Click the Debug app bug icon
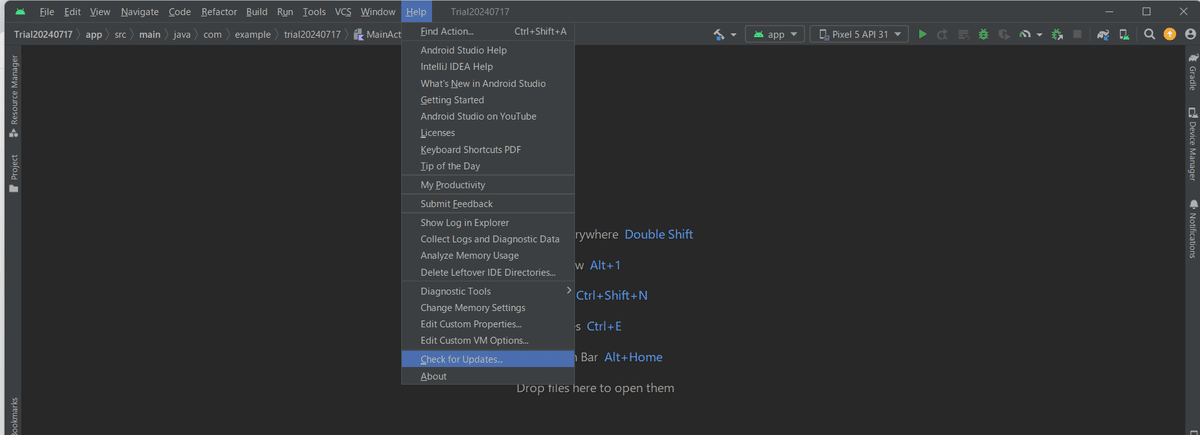Screen dimensions: 1200x435 (x=984, y=34)
